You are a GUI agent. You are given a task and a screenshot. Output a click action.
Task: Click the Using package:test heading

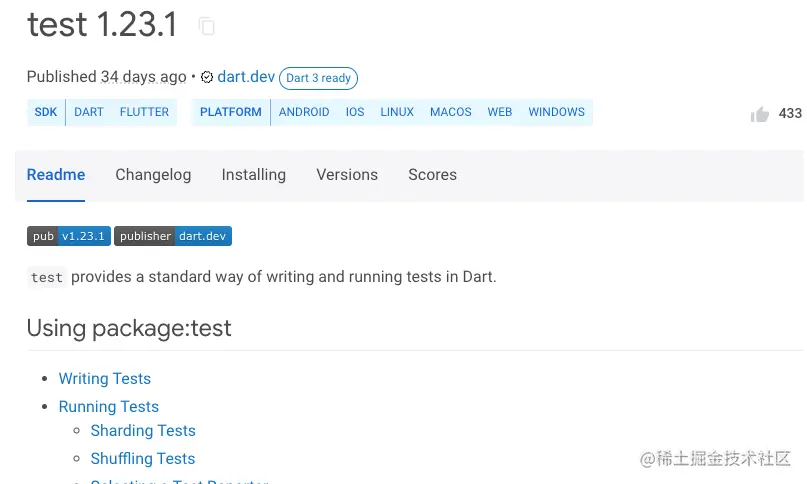129,328
